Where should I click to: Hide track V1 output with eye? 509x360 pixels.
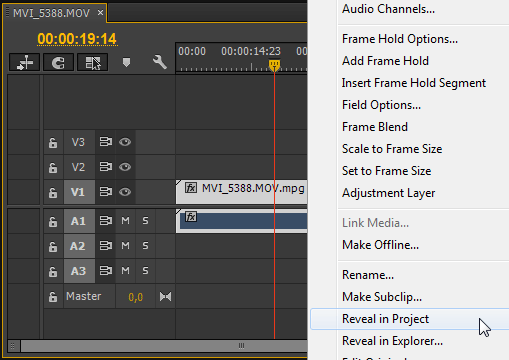pyautogui.click(x=125, y=192)
